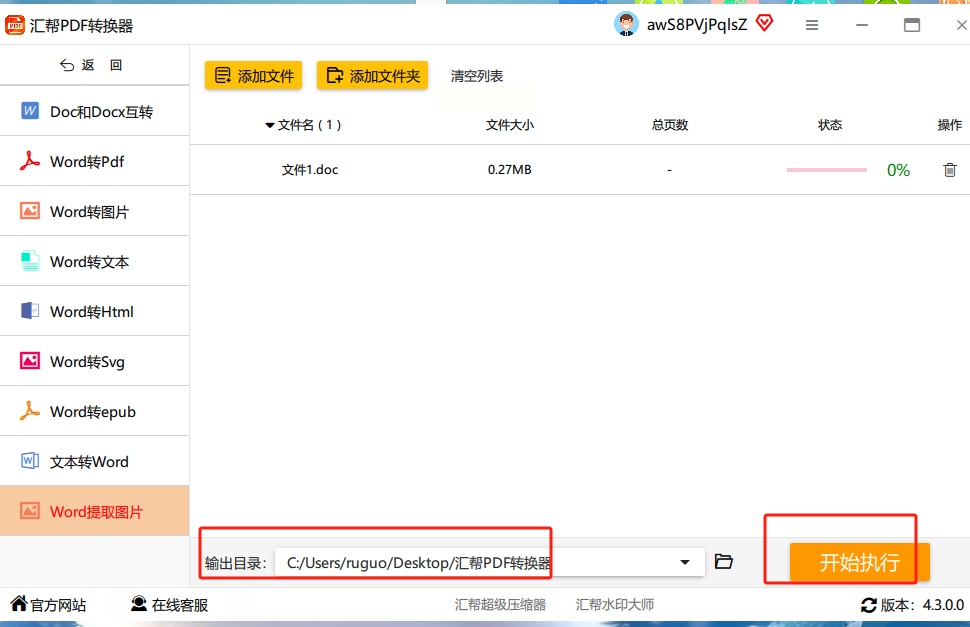Click the 返回 back arrow button

coord(91,65)
